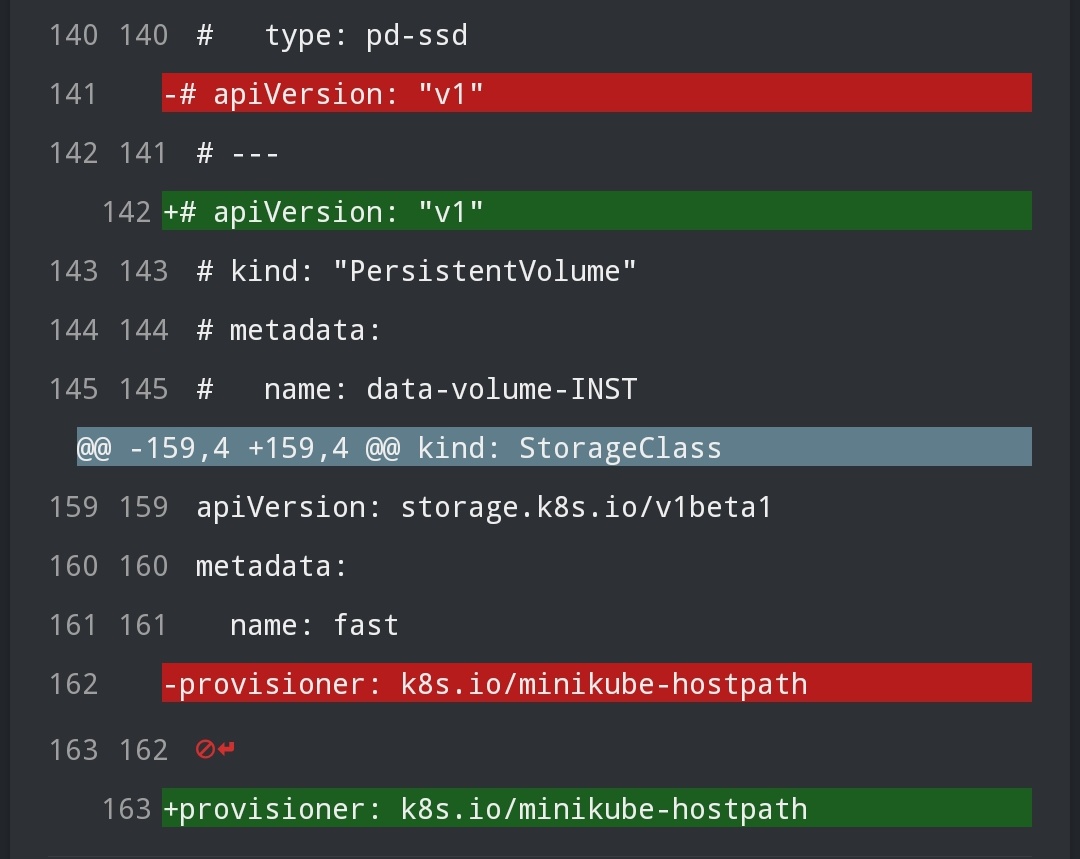Select the added line '+# apiVersion: "v1"'
This screenshot has width=1080, height=859.
(x=596, y=211)
